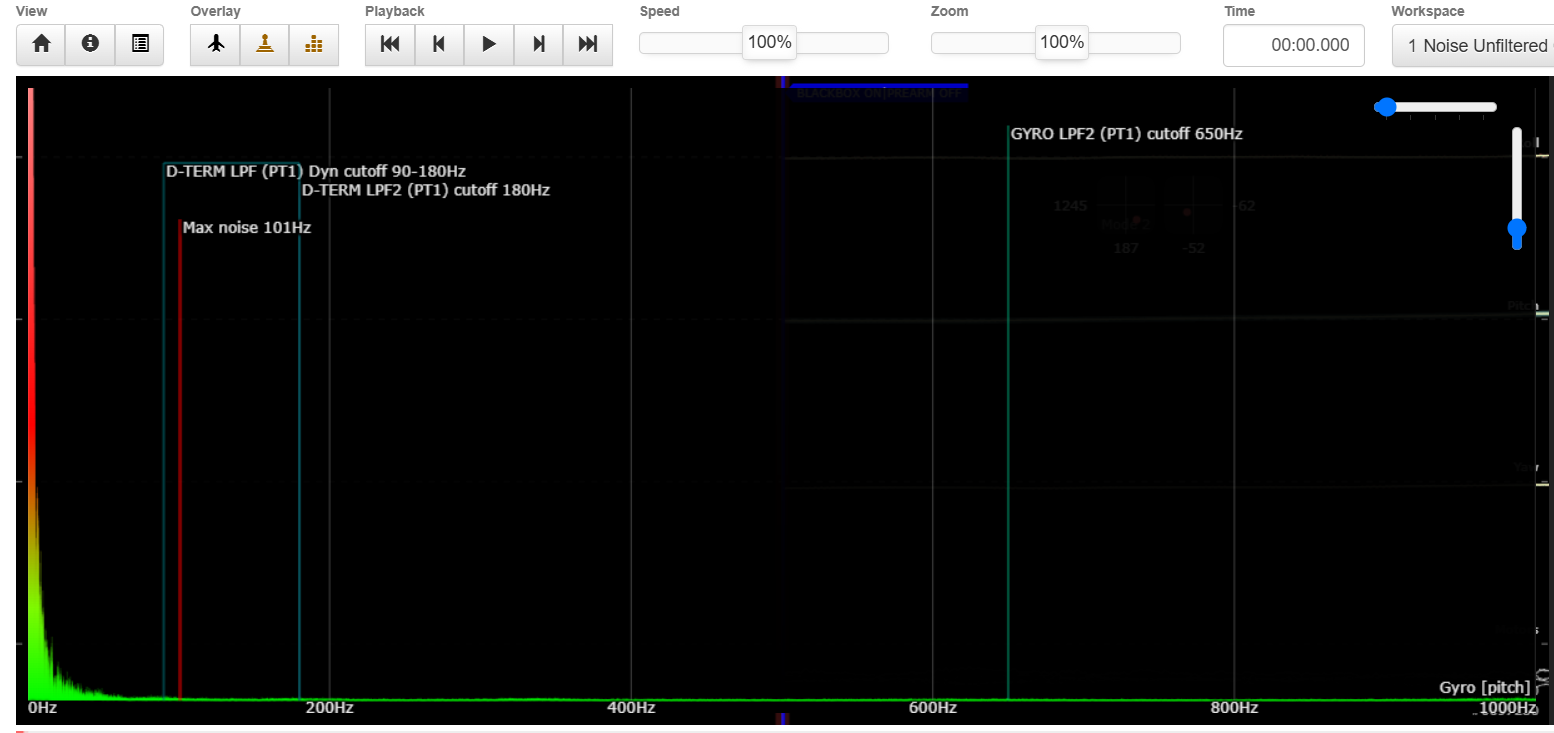Image resolution: width=1554 pixels, height=733 pixels.
Task: Click the Zoom 100% slider handle
Action: coord(1061,43)
